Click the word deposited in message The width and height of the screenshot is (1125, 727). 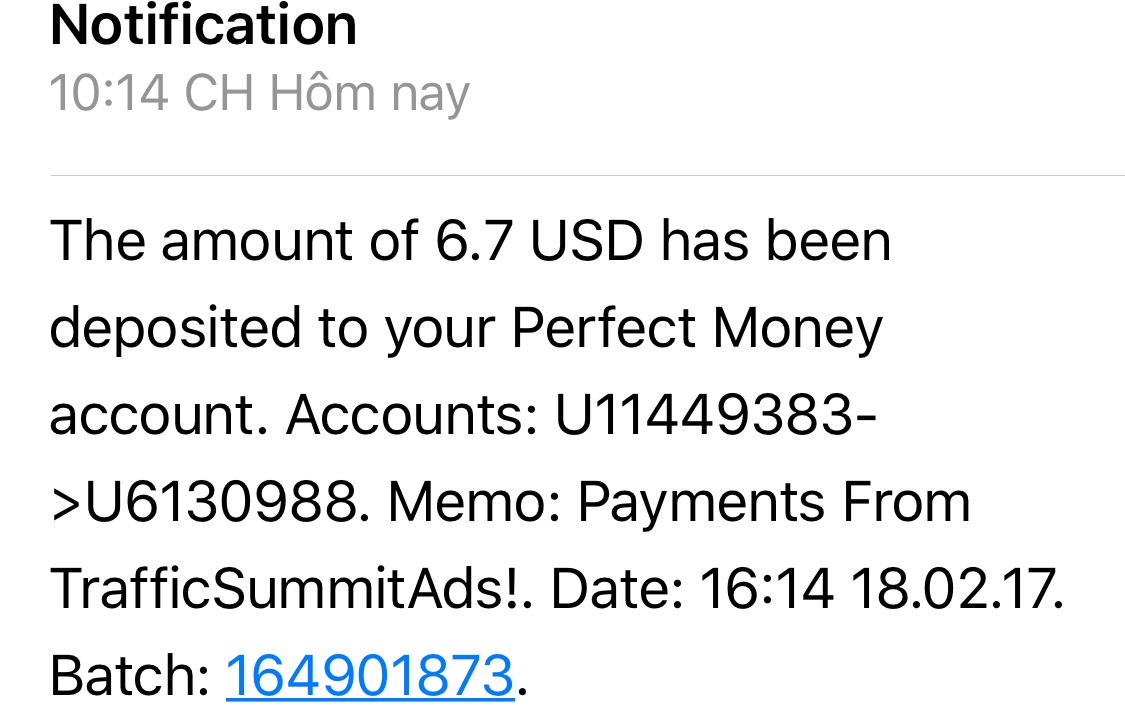pos(175,330)
